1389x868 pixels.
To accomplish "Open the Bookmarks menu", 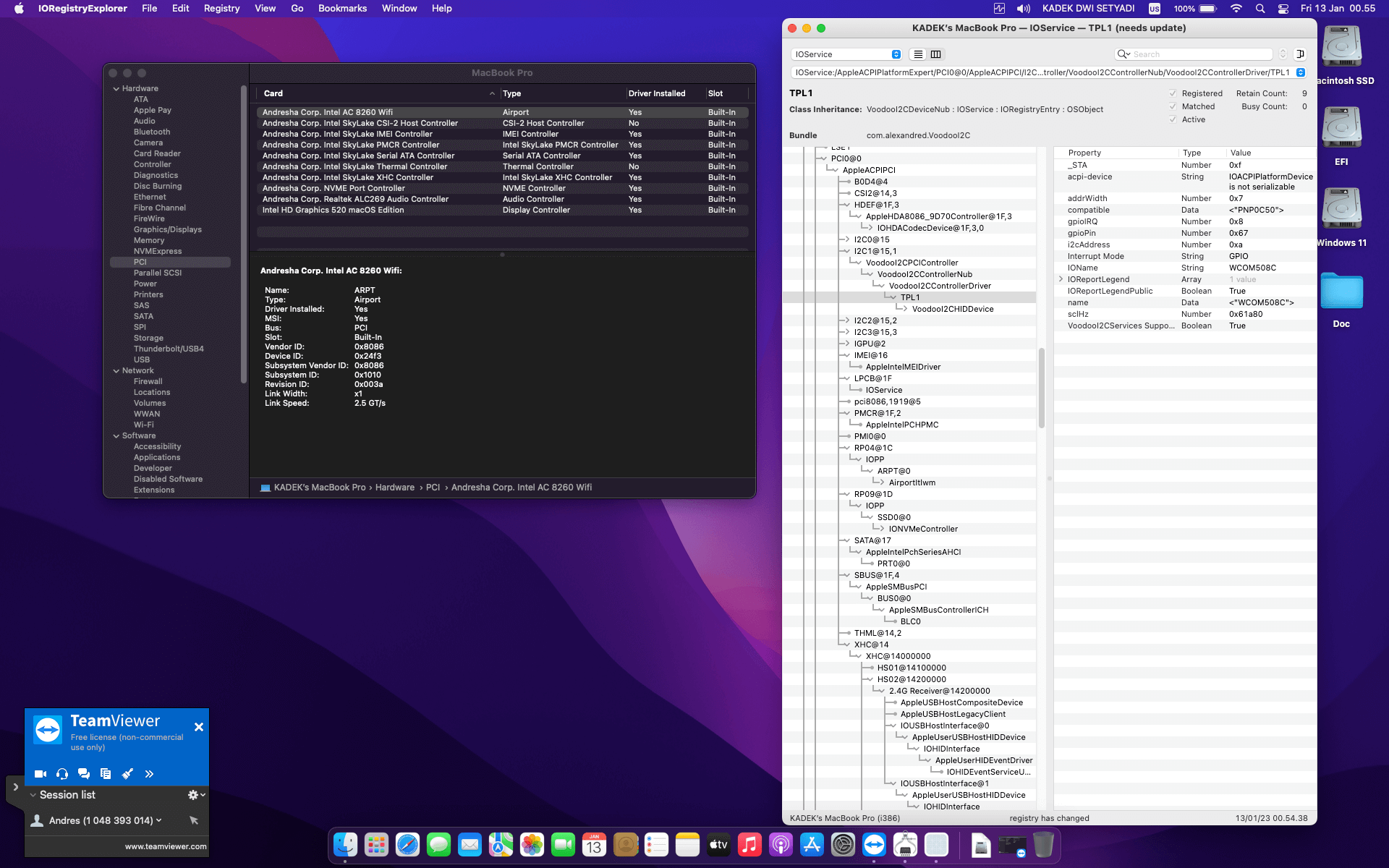I will 342,9.
